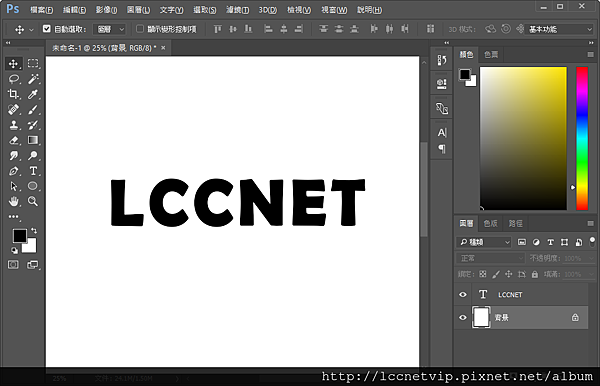Toggle type layer filter
Viewport: 600px width, 386px height.
click(550, 242)
